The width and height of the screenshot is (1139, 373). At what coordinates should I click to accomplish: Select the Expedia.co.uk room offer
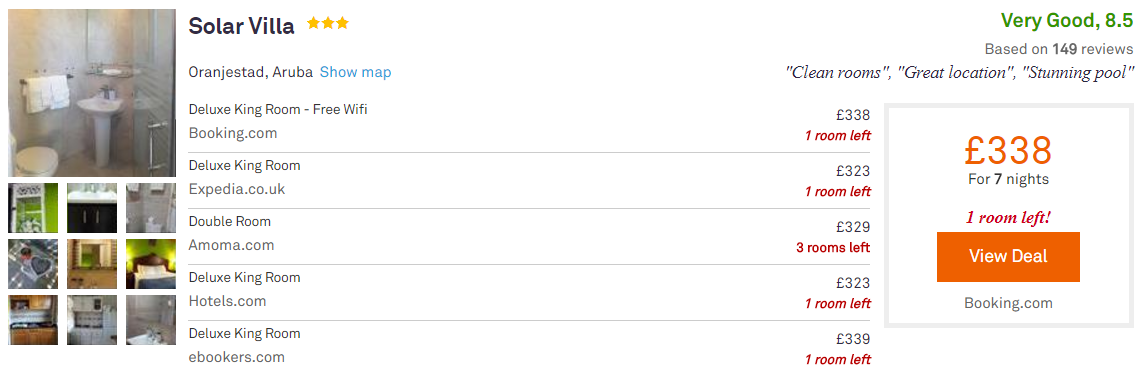[x=529, y=179]
